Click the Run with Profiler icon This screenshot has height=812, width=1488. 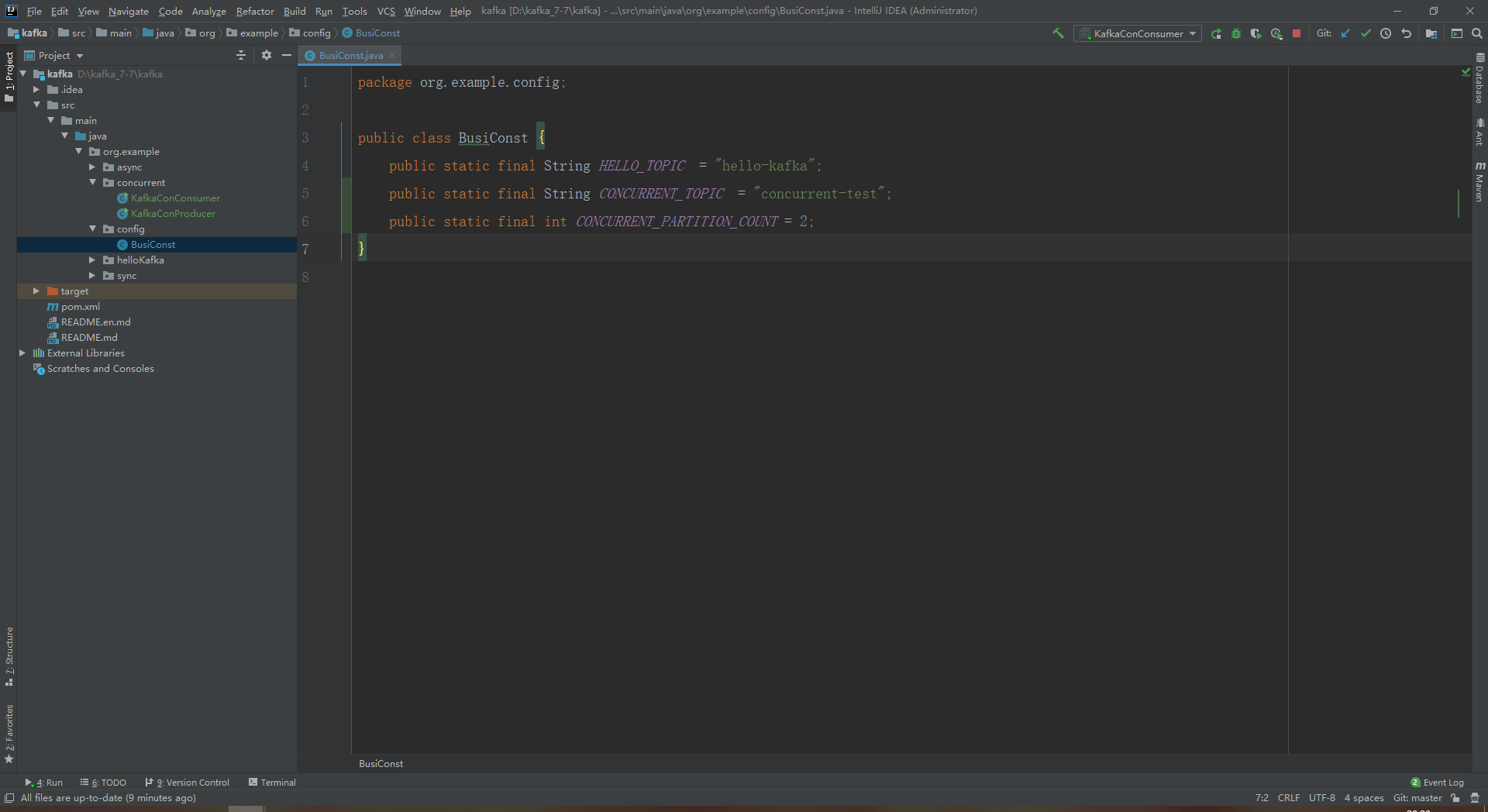point(1276,33)
